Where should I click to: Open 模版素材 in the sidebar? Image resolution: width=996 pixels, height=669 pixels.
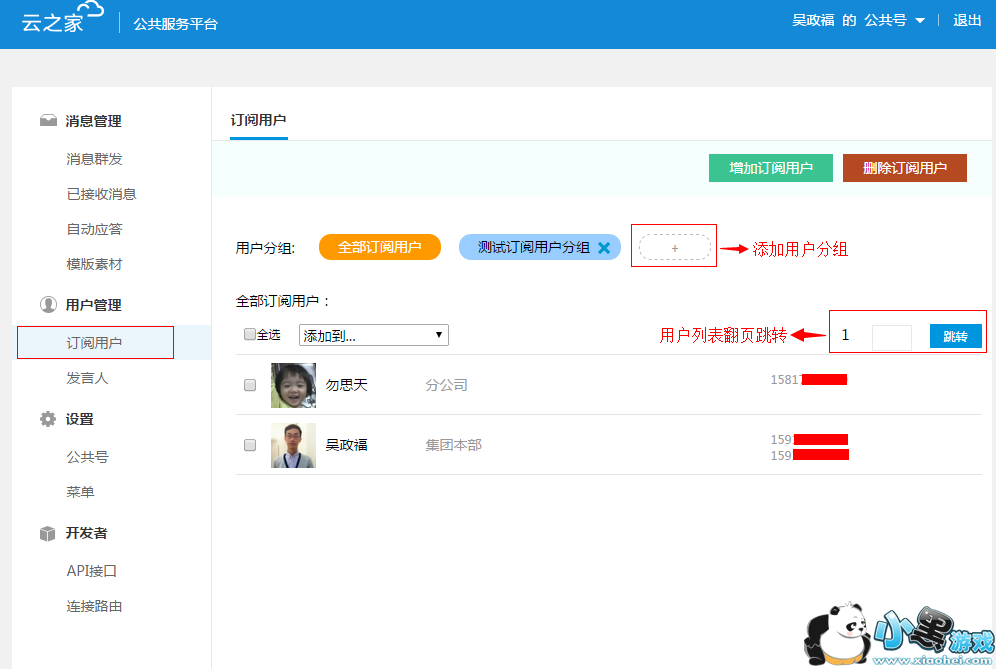click(x=94, y=264)
